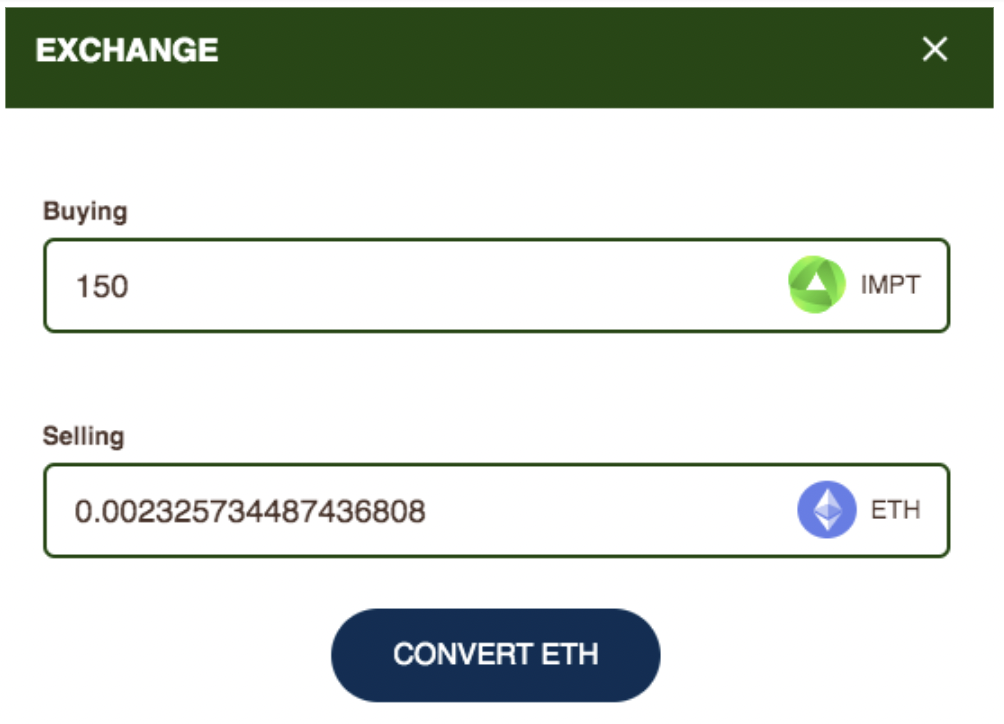Place cursor on the 150 value
The height and width of the screenshot is (724, 1004).
[x=102, y=286]
